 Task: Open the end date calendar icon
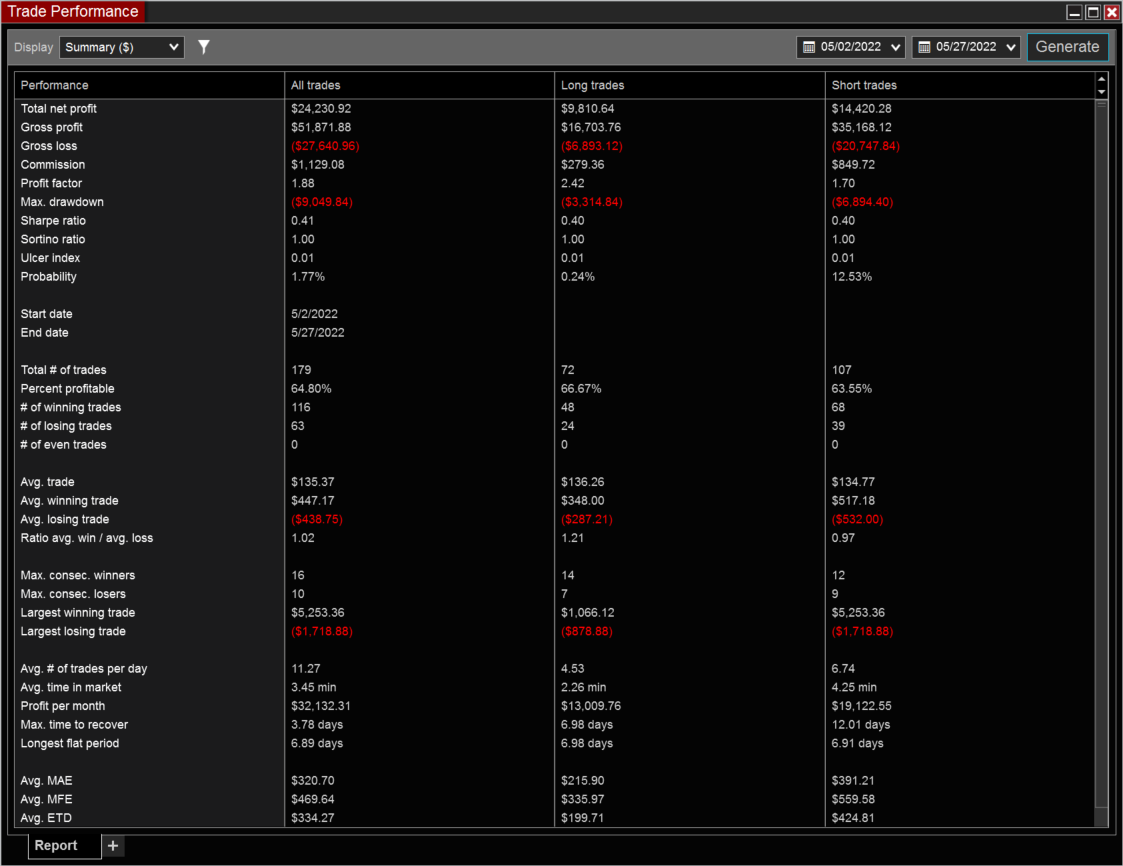point(925,47)
